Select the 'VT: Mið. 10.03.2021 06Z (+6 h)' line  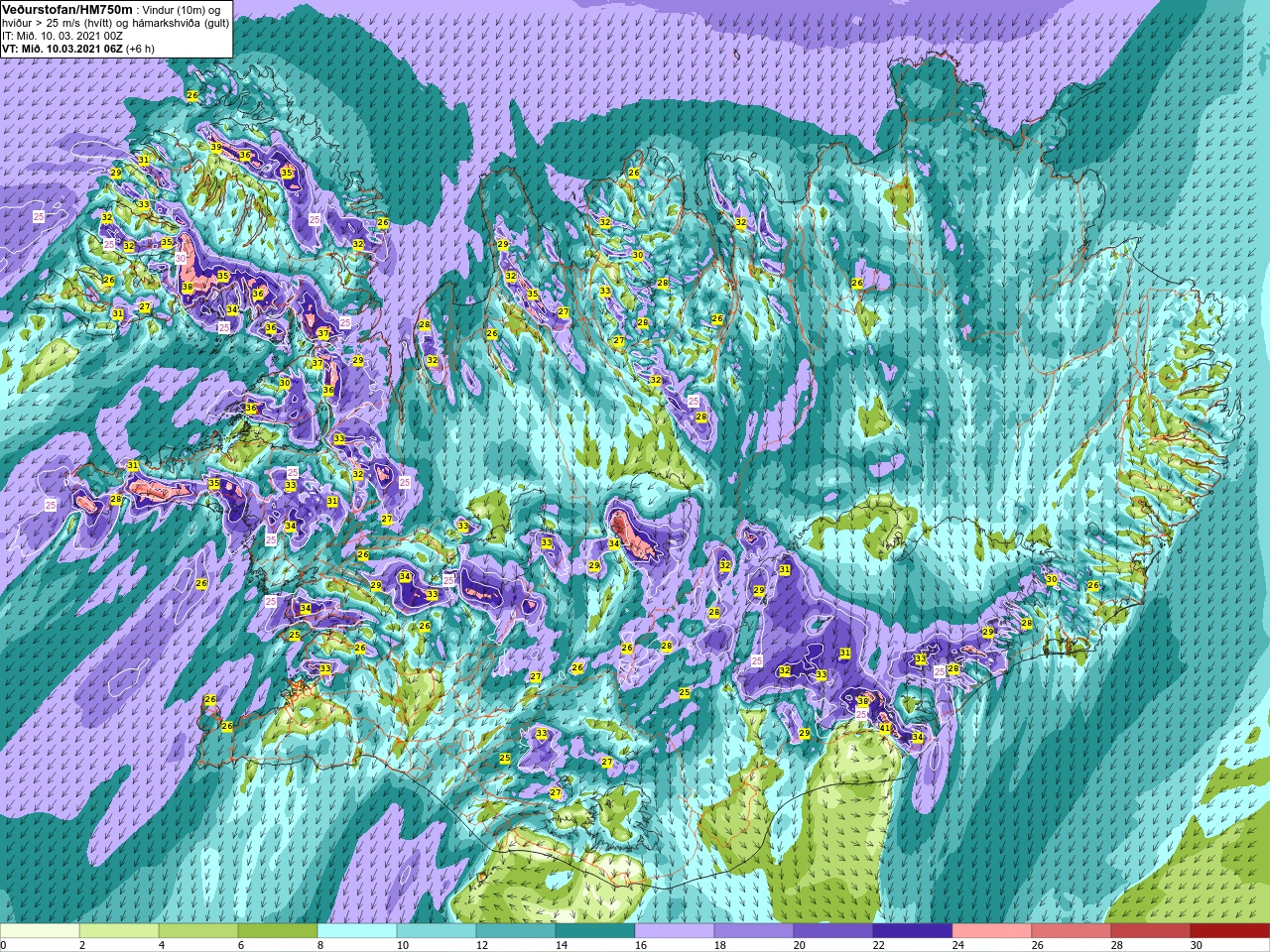(78, 48)
